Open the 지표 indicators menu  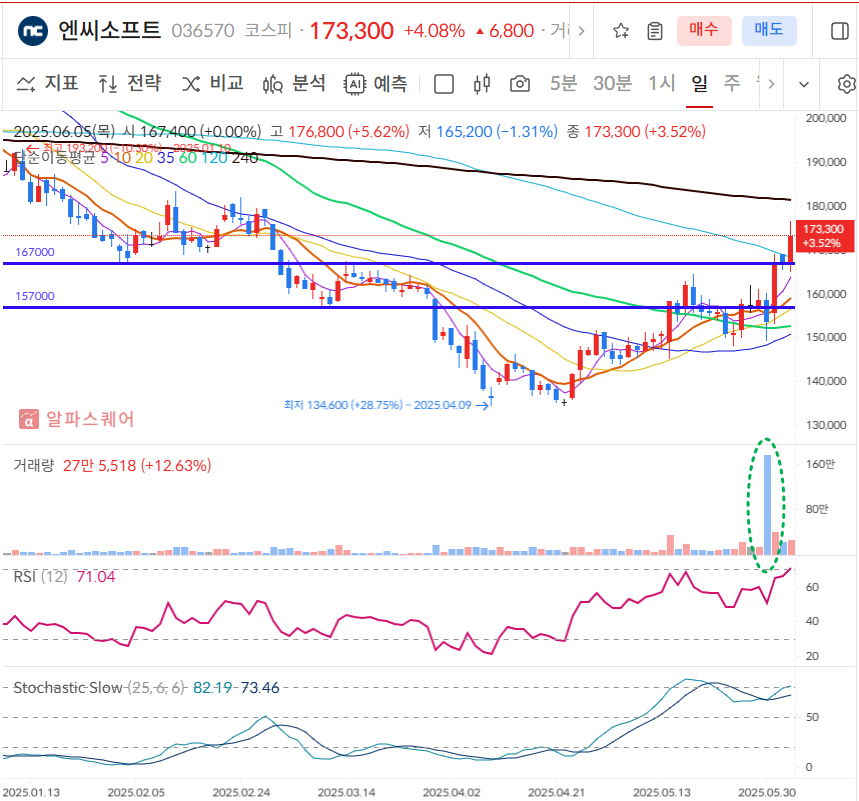(x=48, y=84)
